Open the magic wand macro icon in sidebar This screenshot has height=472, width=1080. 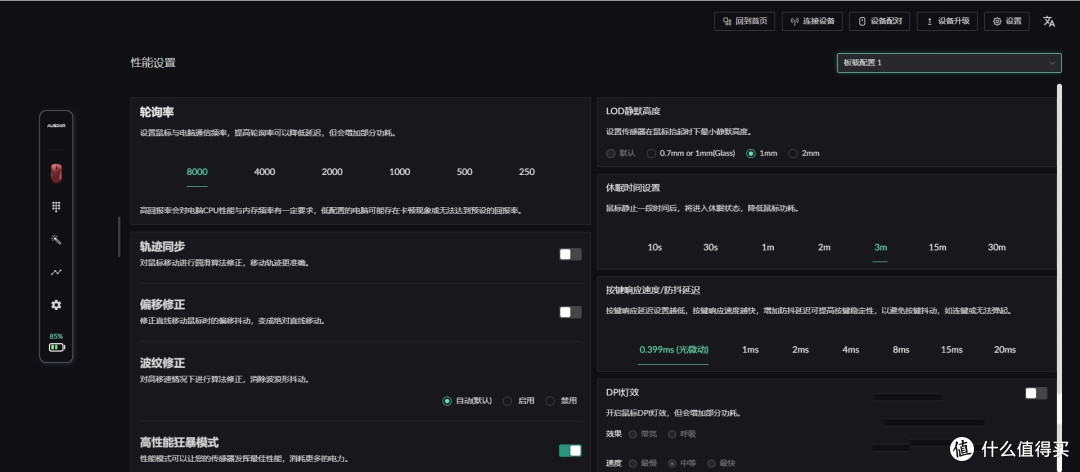(56, 239)
